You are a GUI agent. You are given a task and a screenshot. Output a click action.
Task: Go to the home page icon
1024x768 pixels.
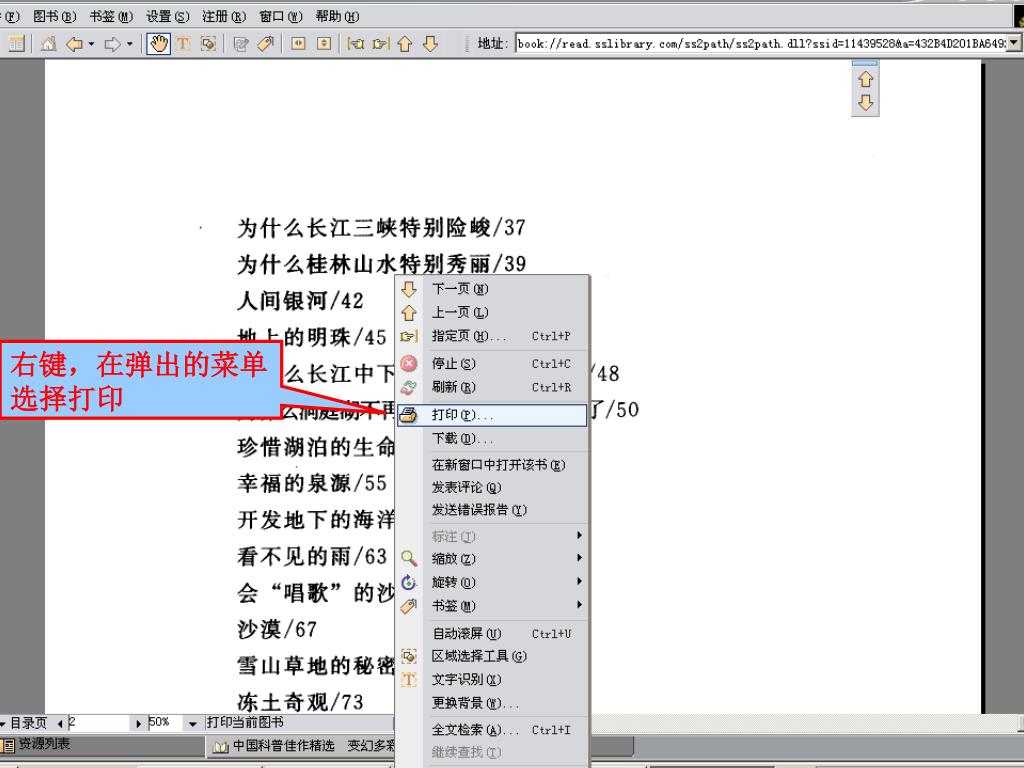pyautogui.click(x=48, y=44)
